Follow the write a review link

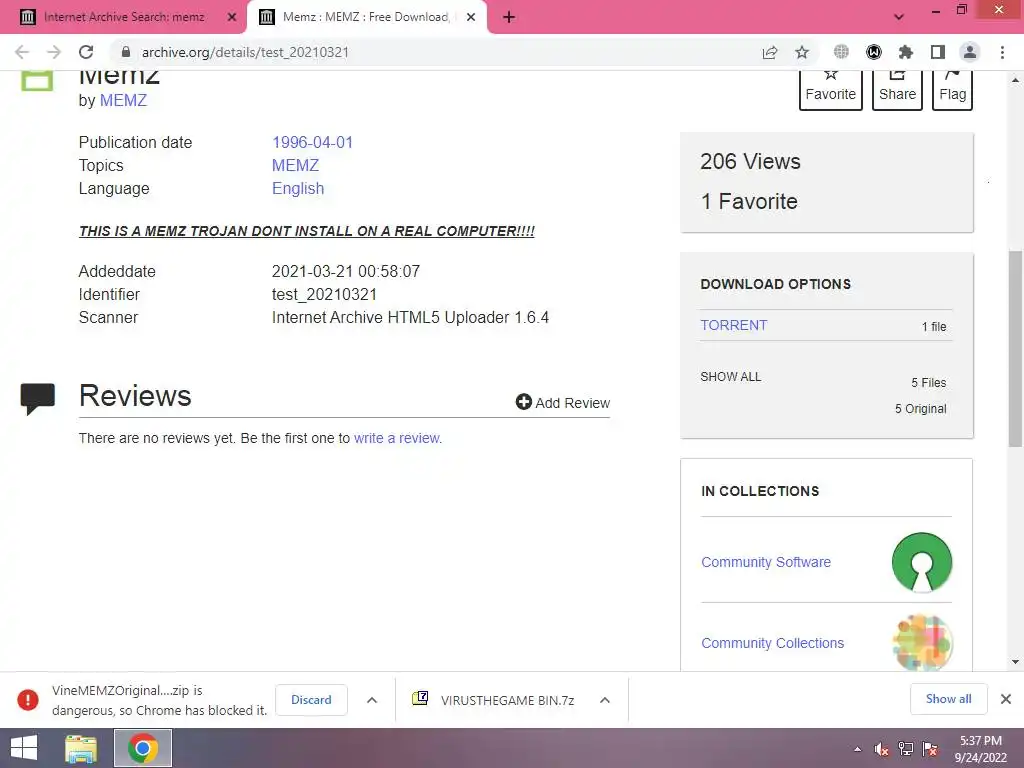397,438
